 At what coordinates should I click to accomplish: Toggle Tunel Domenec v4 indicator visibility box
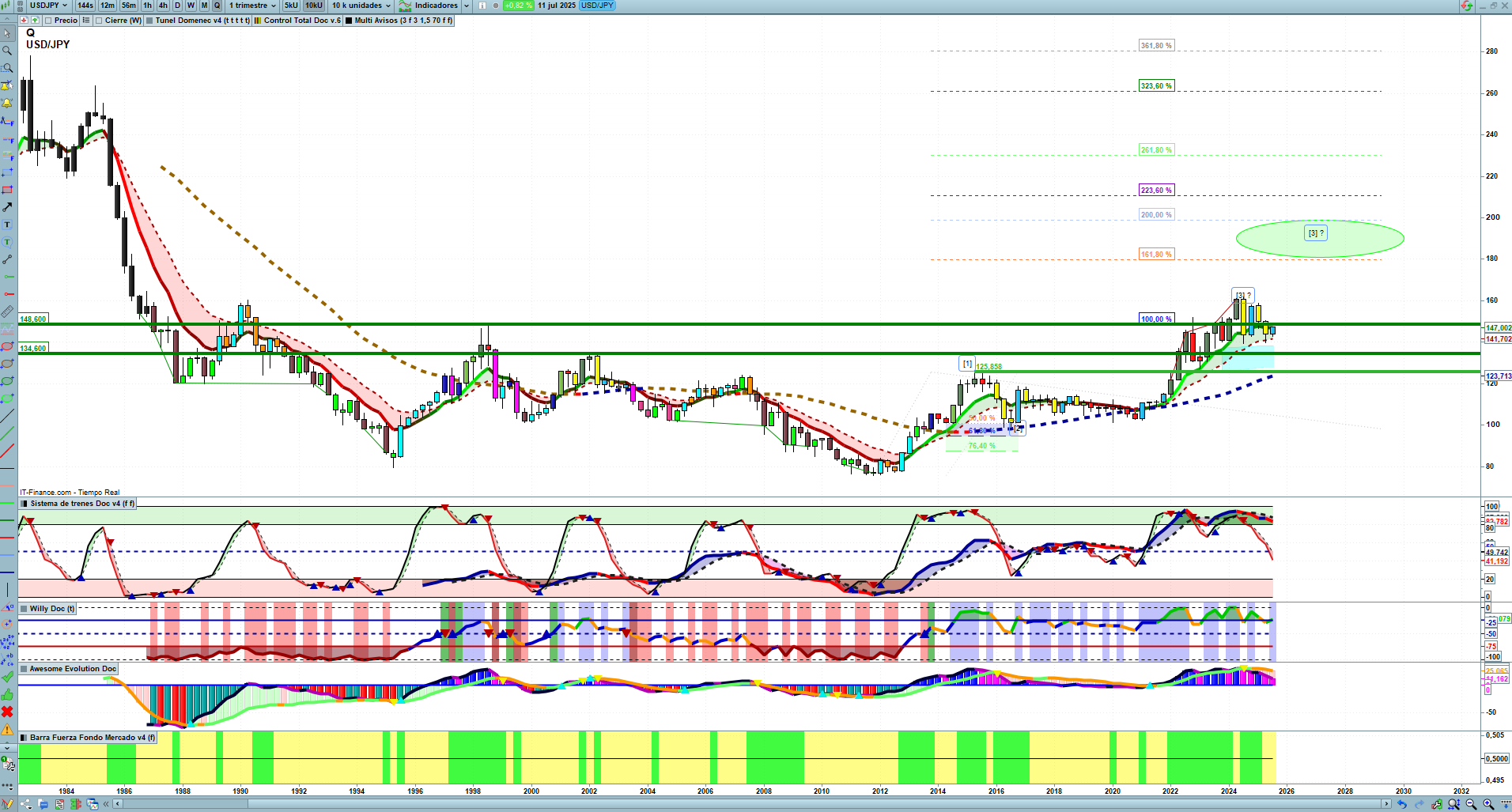pyautogui.click(x=149, y=21)
